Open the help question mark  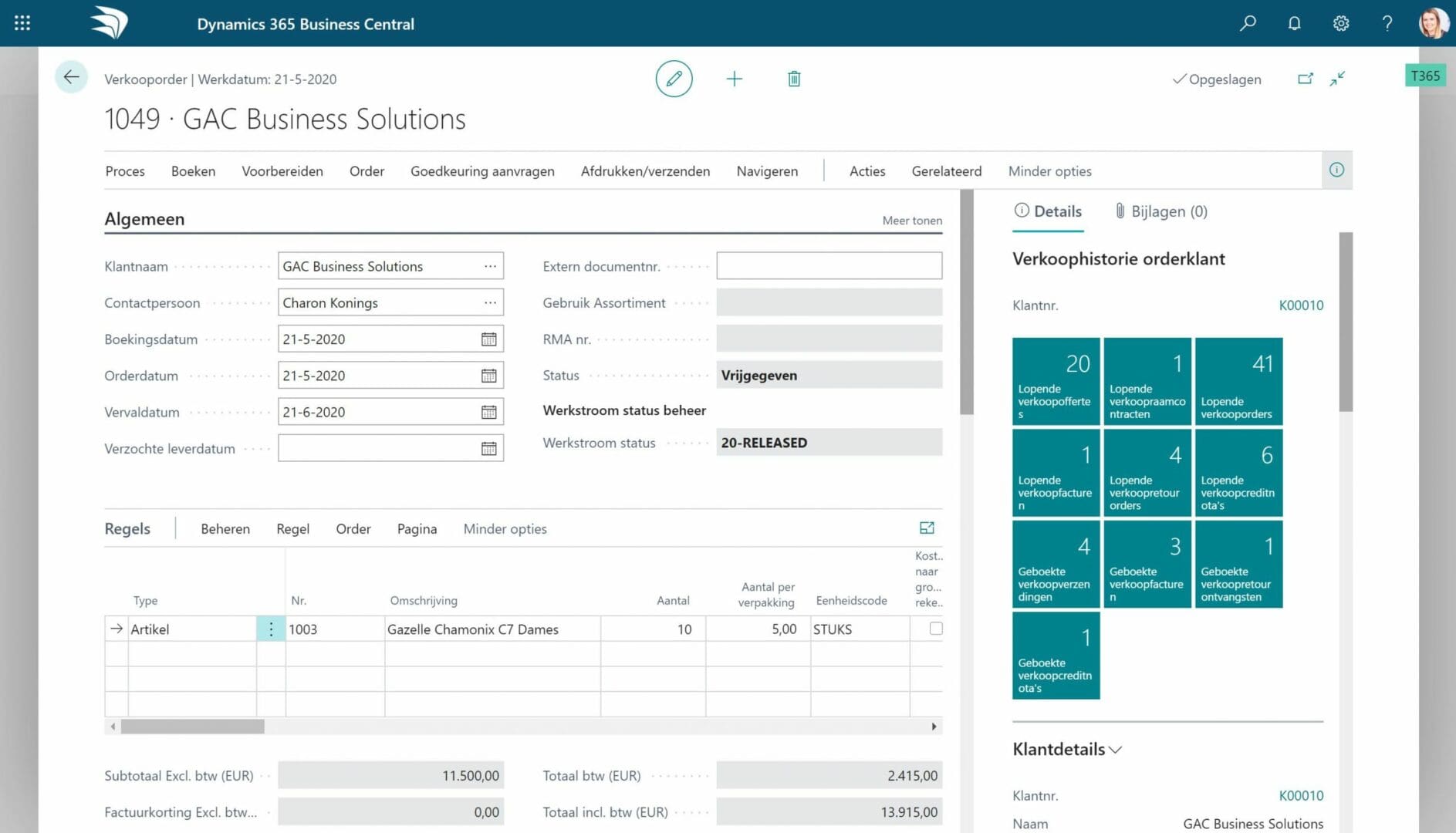click(x=1387, y=23)
